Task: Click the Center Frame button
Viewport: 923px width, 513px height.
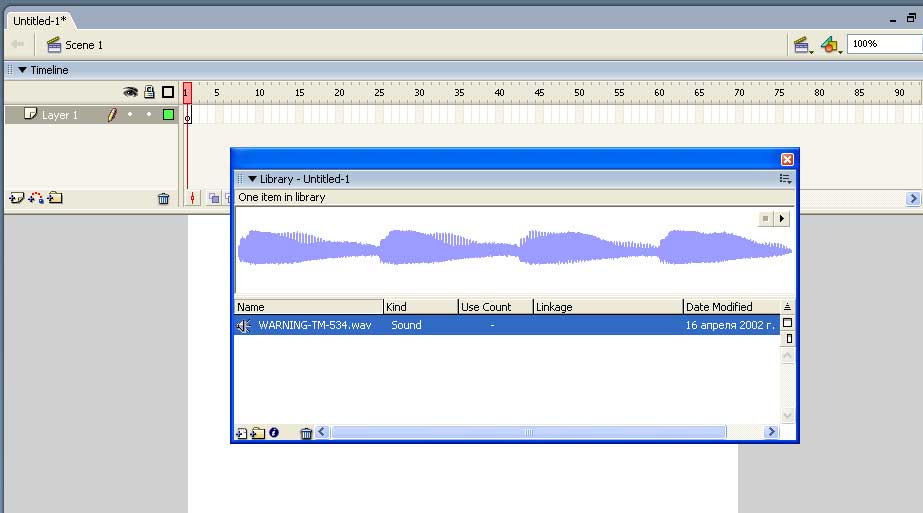Action: click(x=192, y=198)
